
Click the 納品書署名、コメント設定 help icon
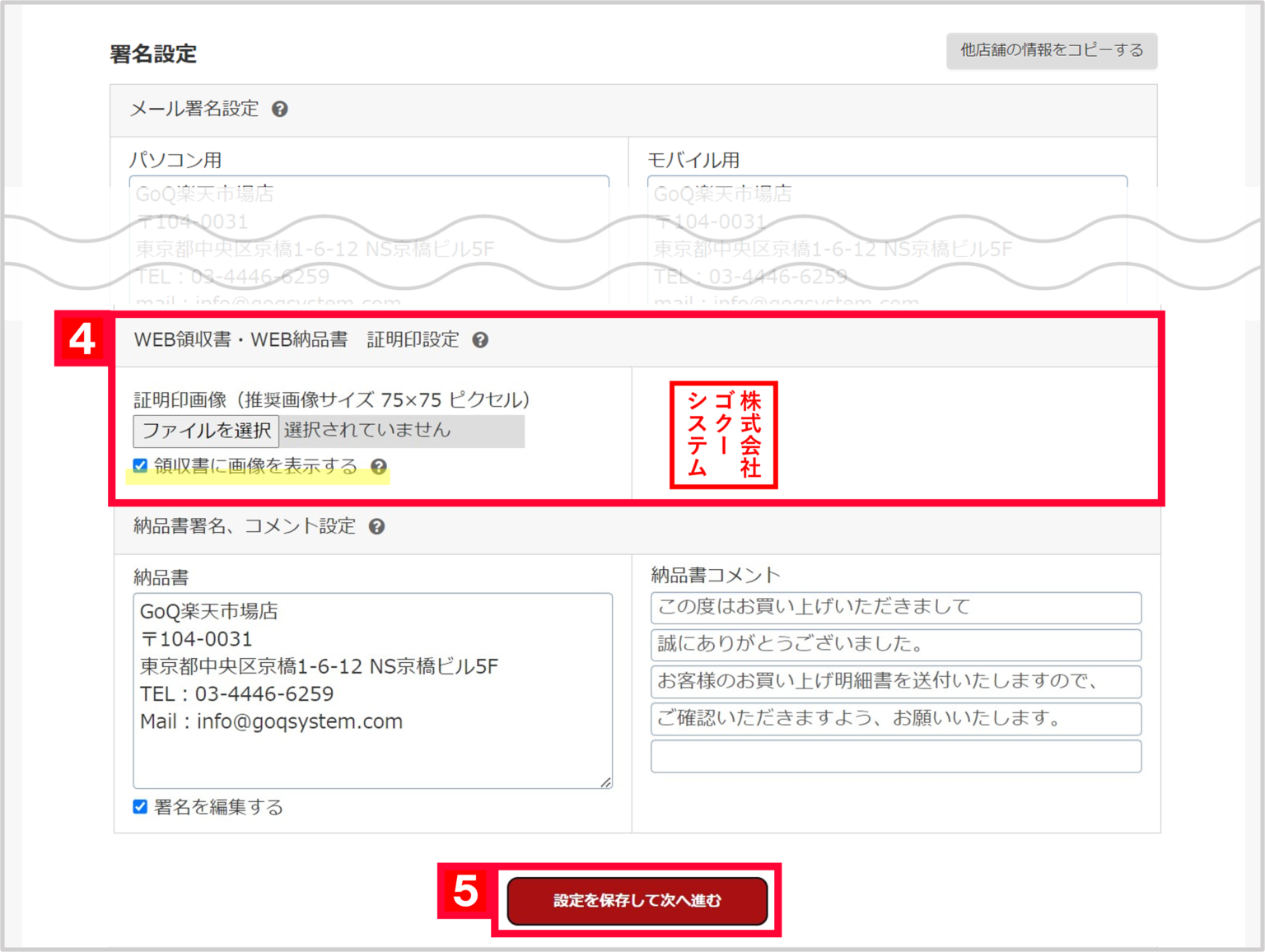(377, 526)
